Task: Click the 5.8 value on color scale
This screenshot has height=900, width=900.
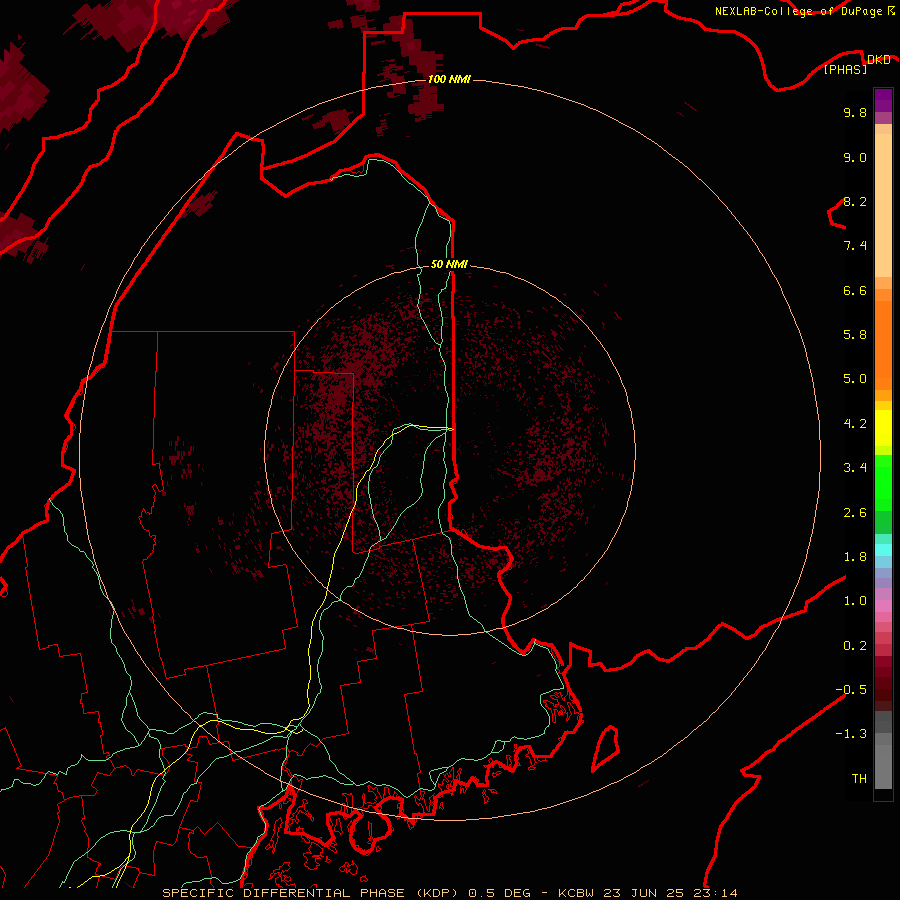Action: [x=855, y=335]
